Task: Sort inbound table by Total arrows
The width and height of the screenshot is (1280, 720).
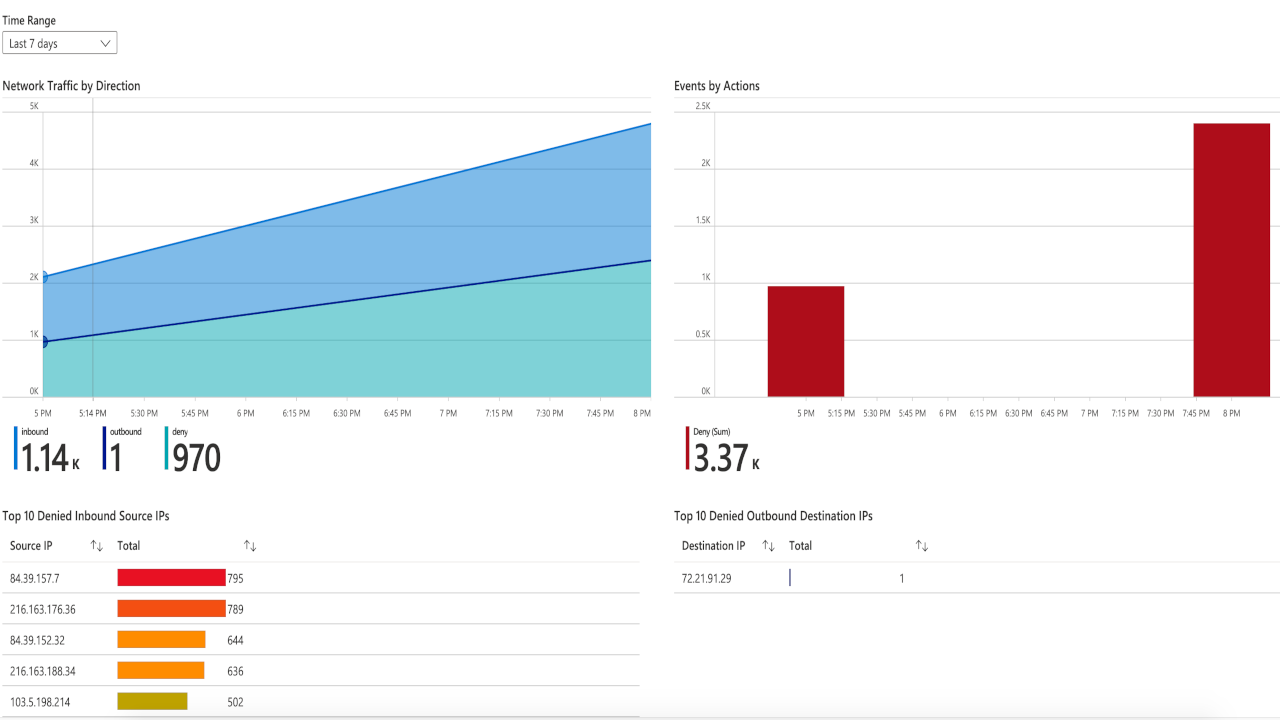Action: (x=250, y=546)
